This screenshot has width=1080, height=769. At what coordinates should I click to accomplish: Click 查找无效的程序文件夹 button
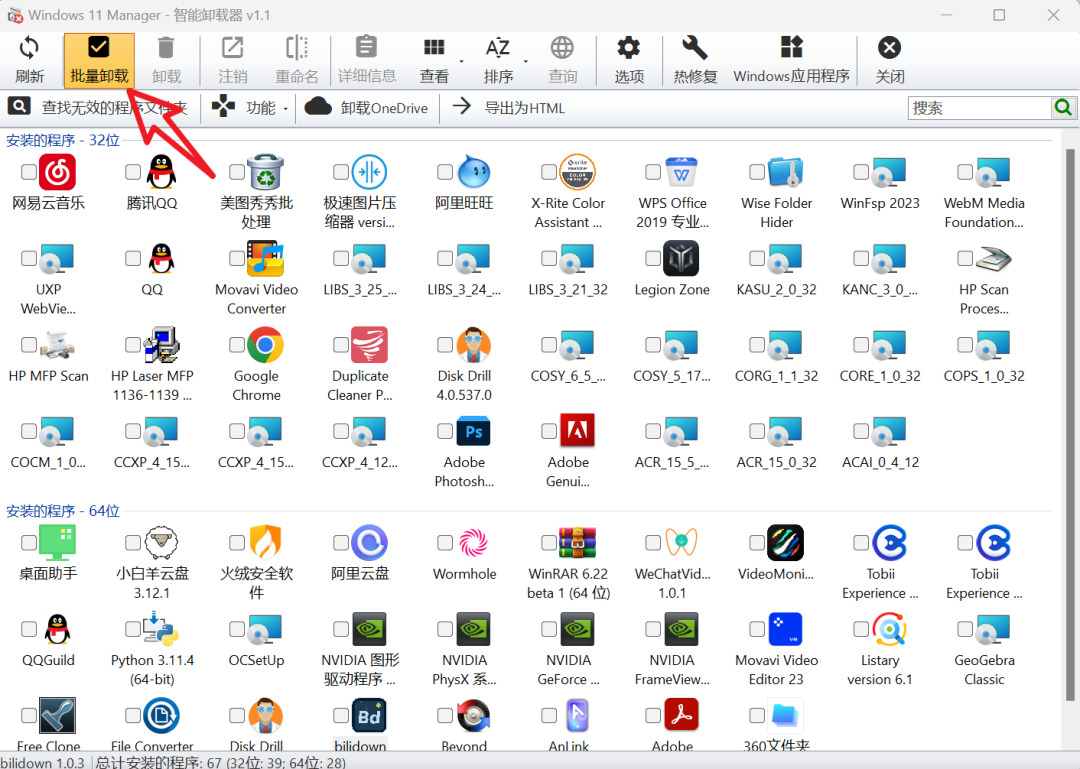pos(98,107)
